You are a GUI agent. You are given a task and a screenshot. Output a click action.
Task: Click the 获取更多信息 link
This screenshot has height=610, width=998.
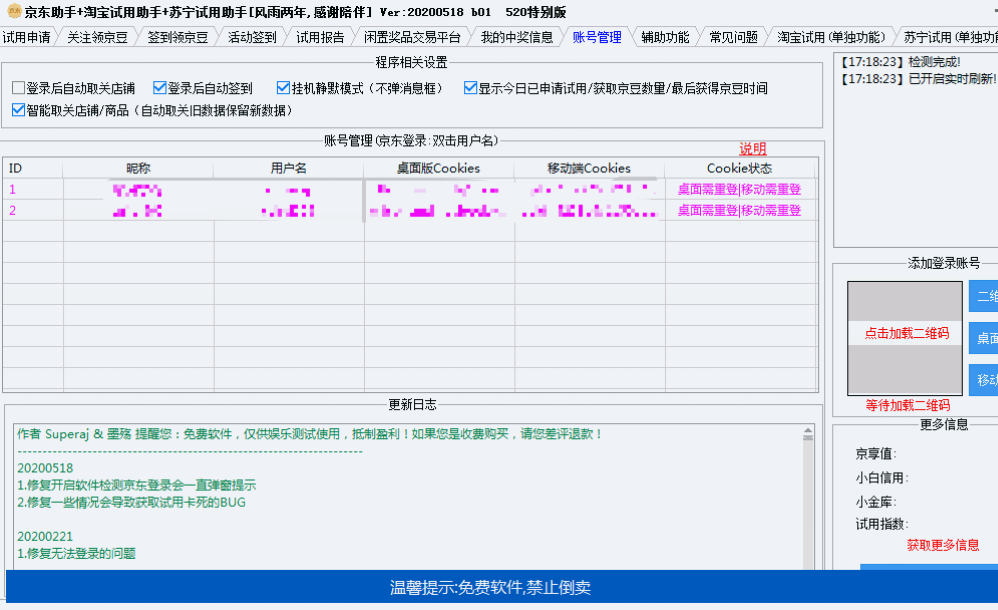943,545
